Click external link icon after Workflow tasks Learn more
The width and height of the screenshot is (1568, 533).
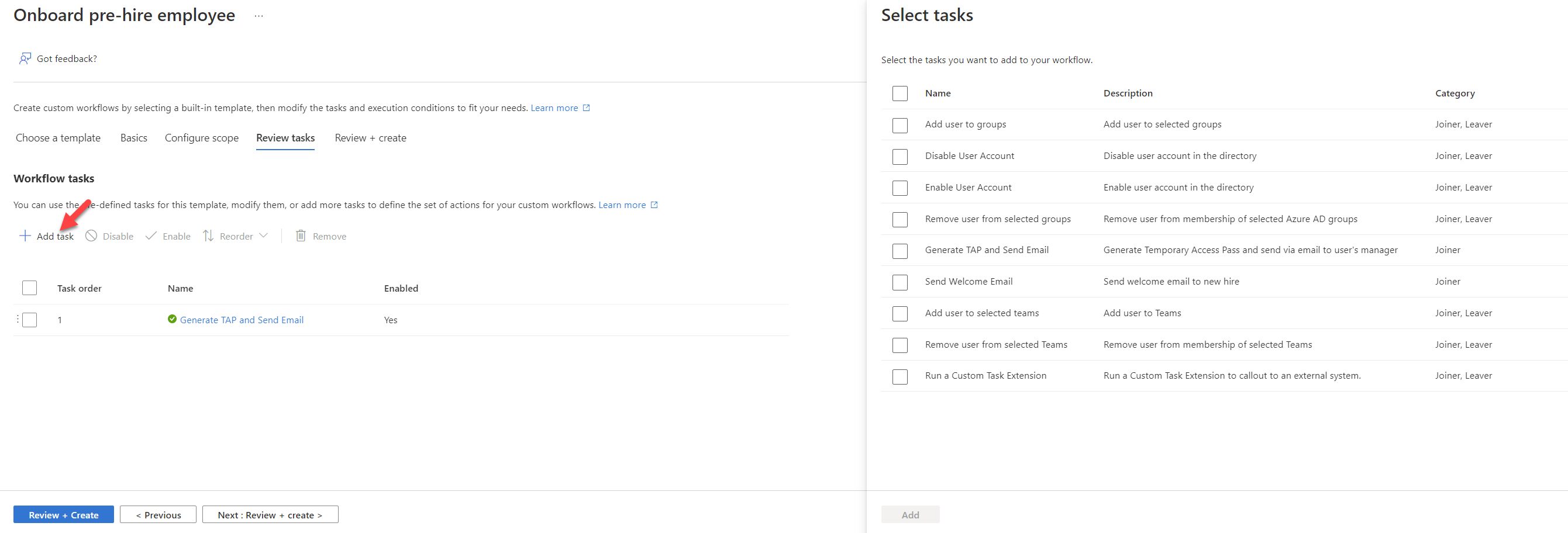click(x=654, y=205)
